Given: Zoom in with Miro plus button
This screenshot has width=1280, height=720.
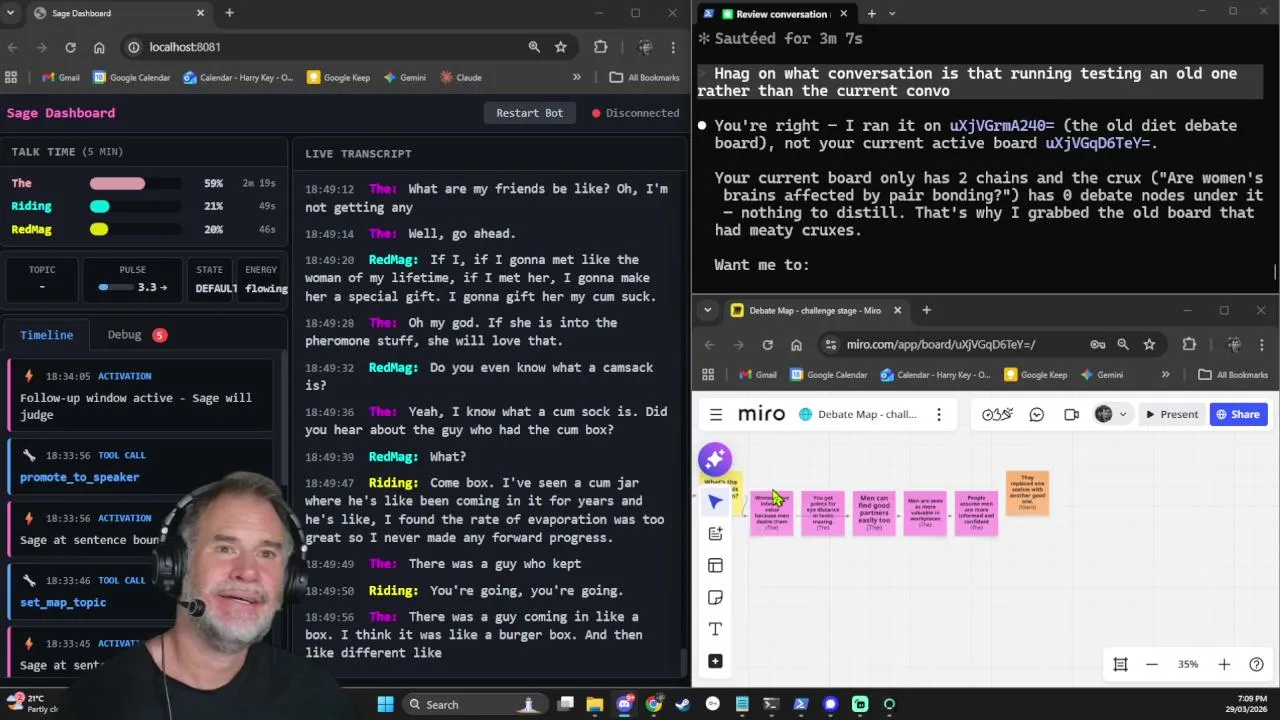Looking at the screenshot, I should click(x=1224, y=664).
